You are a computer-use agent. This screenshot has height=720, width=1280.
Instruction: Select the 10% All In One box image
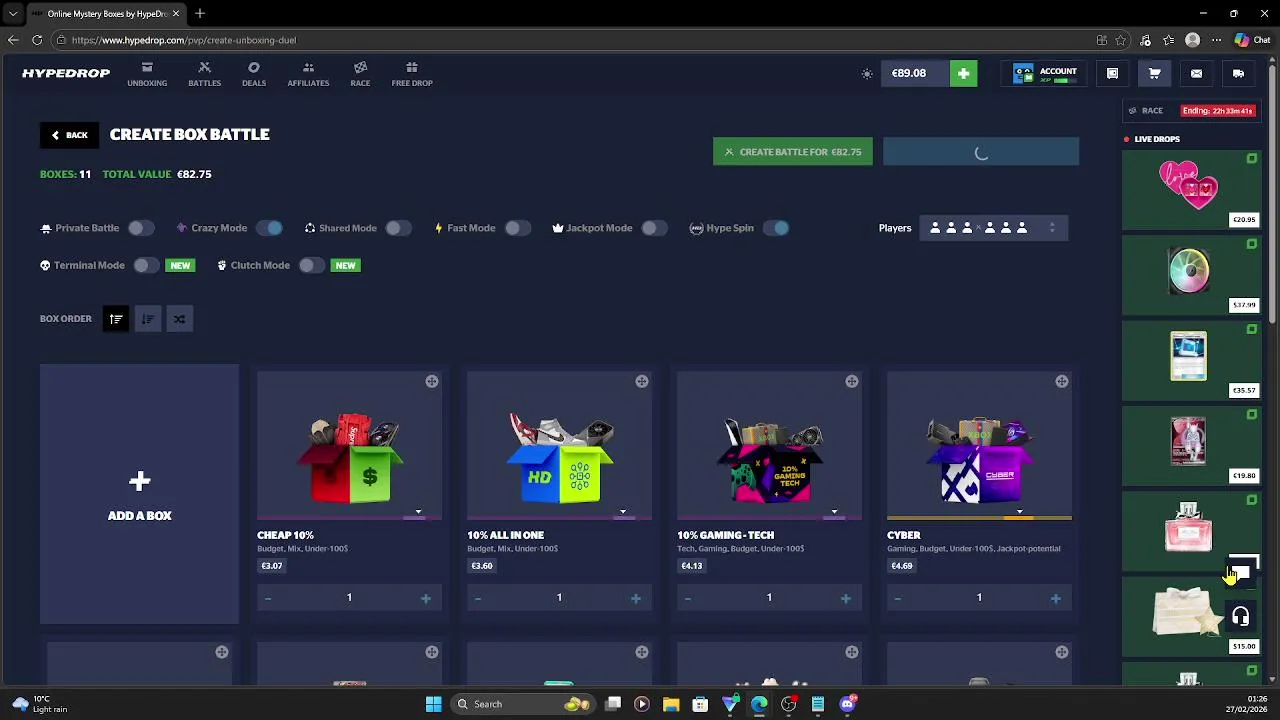(560, 457)
